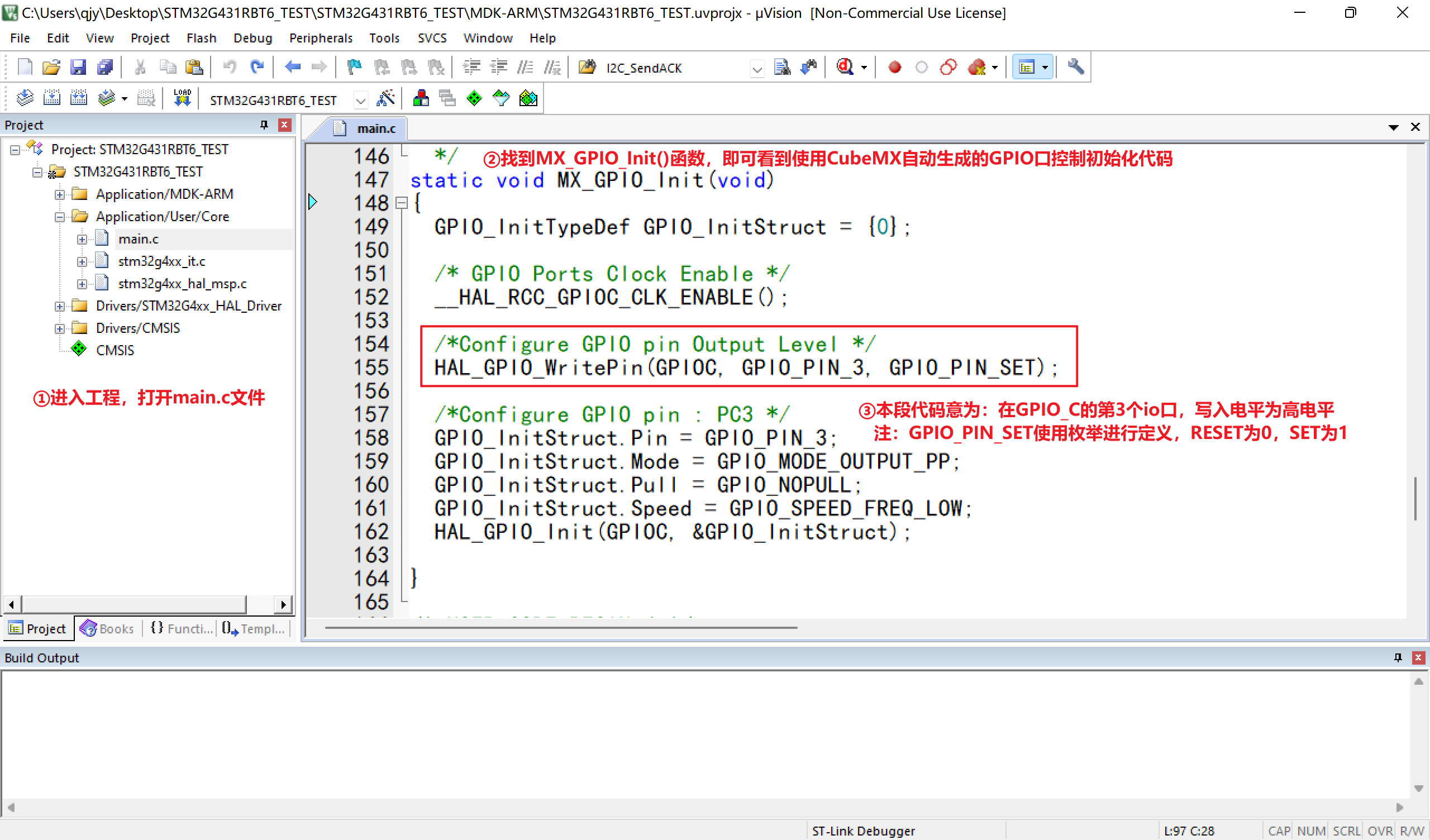Redo the last edit
Image resolution: width=1430 pixels, height=840 pixels.
(257, 67)
